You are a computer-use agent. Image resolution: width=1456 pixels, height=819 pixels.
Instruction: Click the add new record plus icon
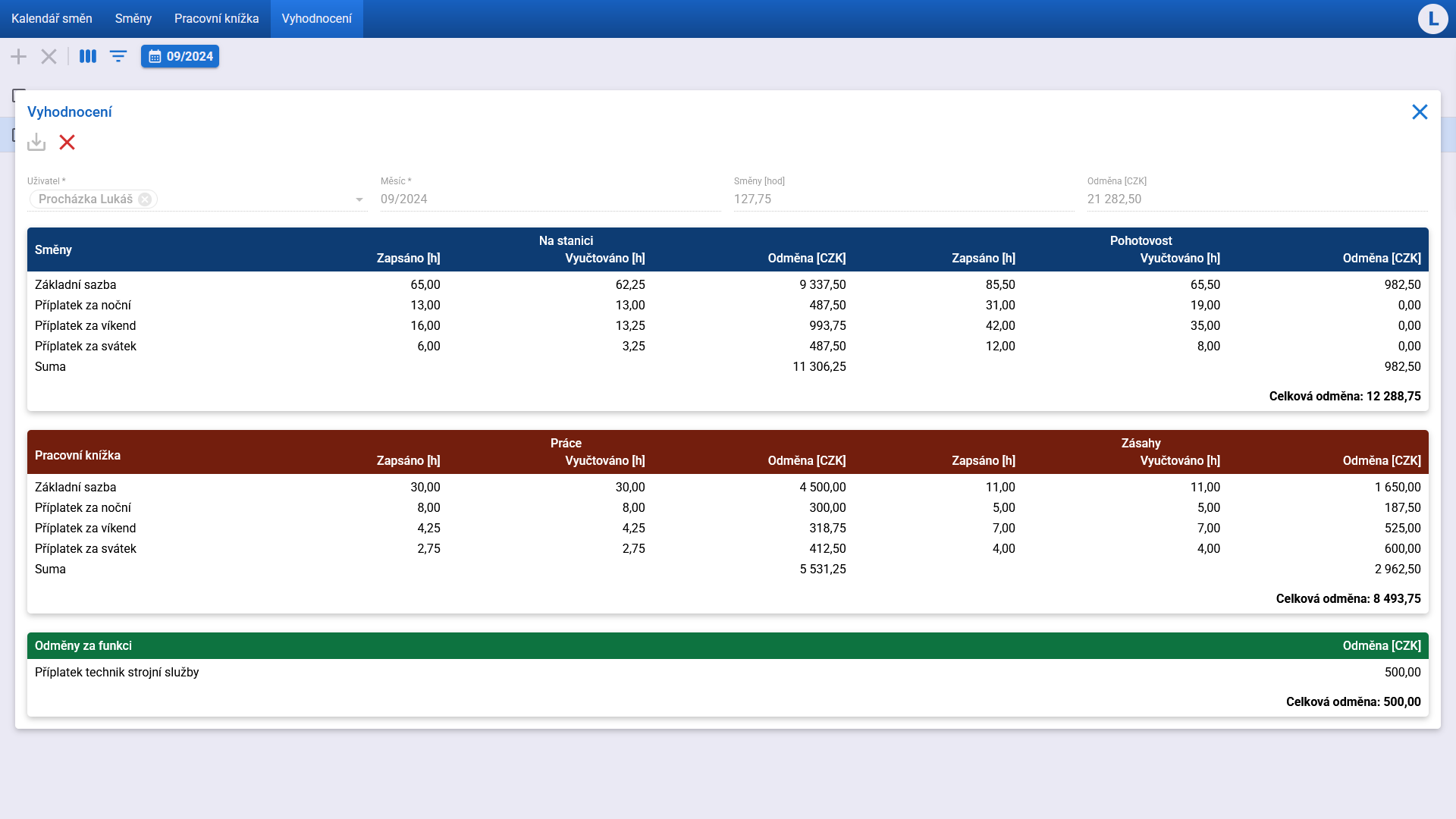tap(19, 57)
